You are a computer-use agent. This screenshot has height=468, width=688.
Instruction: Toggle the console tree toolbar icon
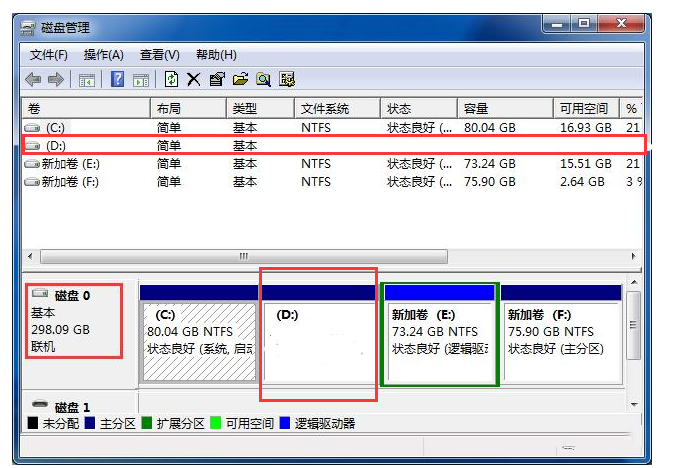pyautogui.click(x=86, y=80)
